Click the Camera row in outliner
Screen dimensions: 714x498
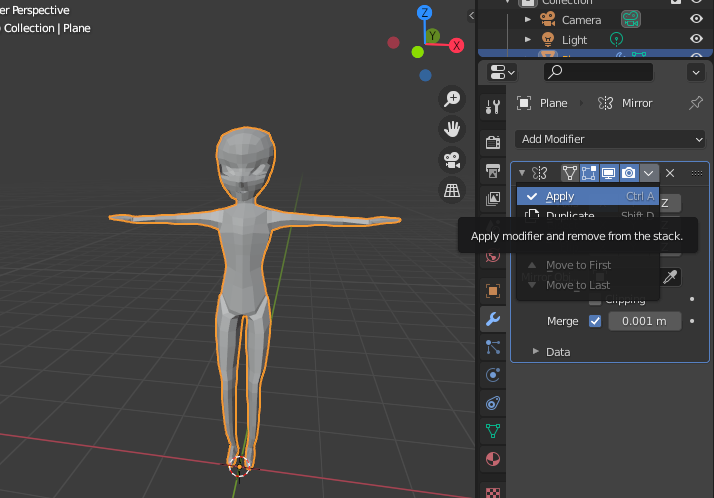tap(595, 20)
